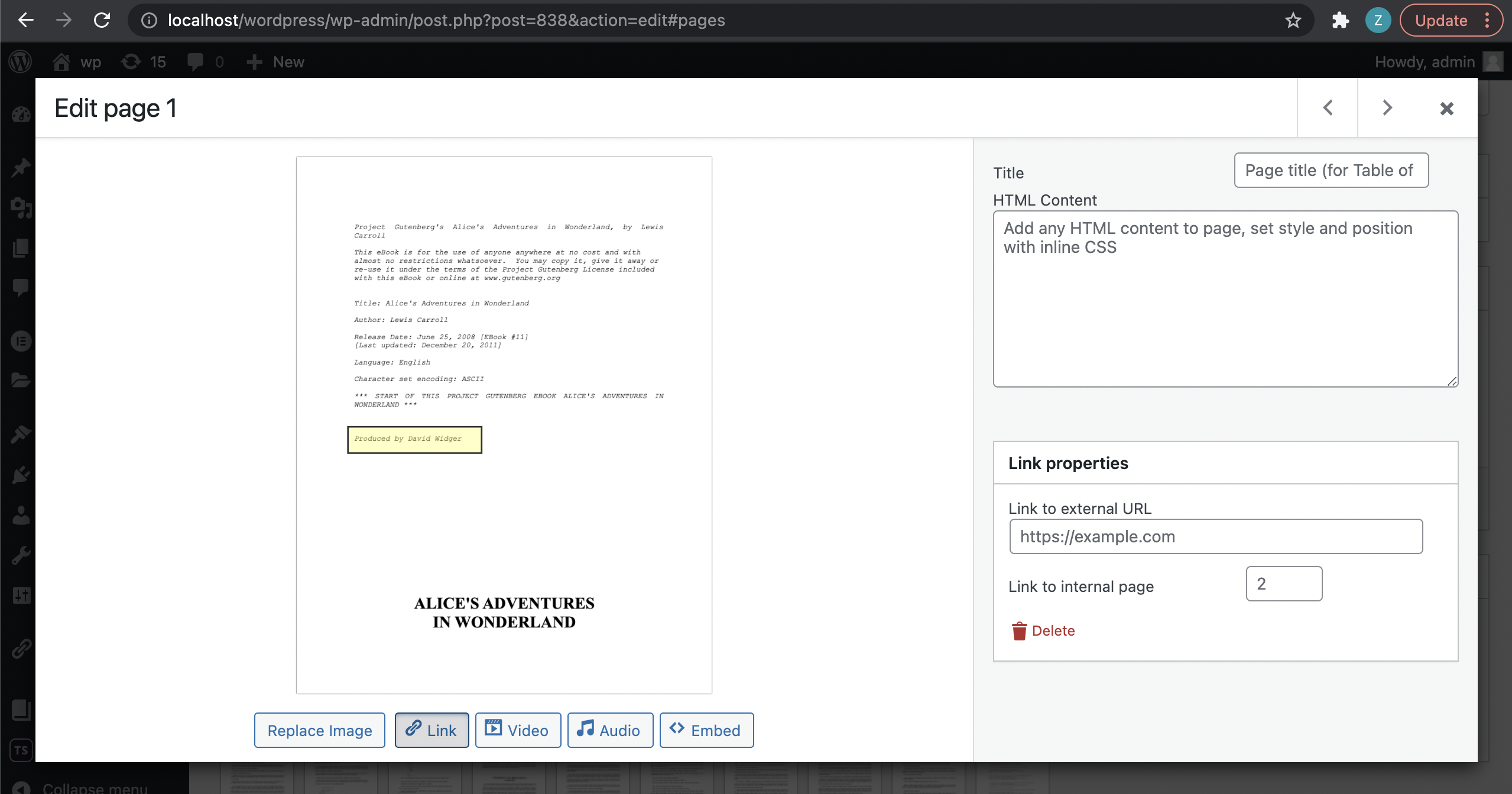The image size is (1512, 794).
Task: Open the Plugins section icon
Action: [x=21, y=474]
